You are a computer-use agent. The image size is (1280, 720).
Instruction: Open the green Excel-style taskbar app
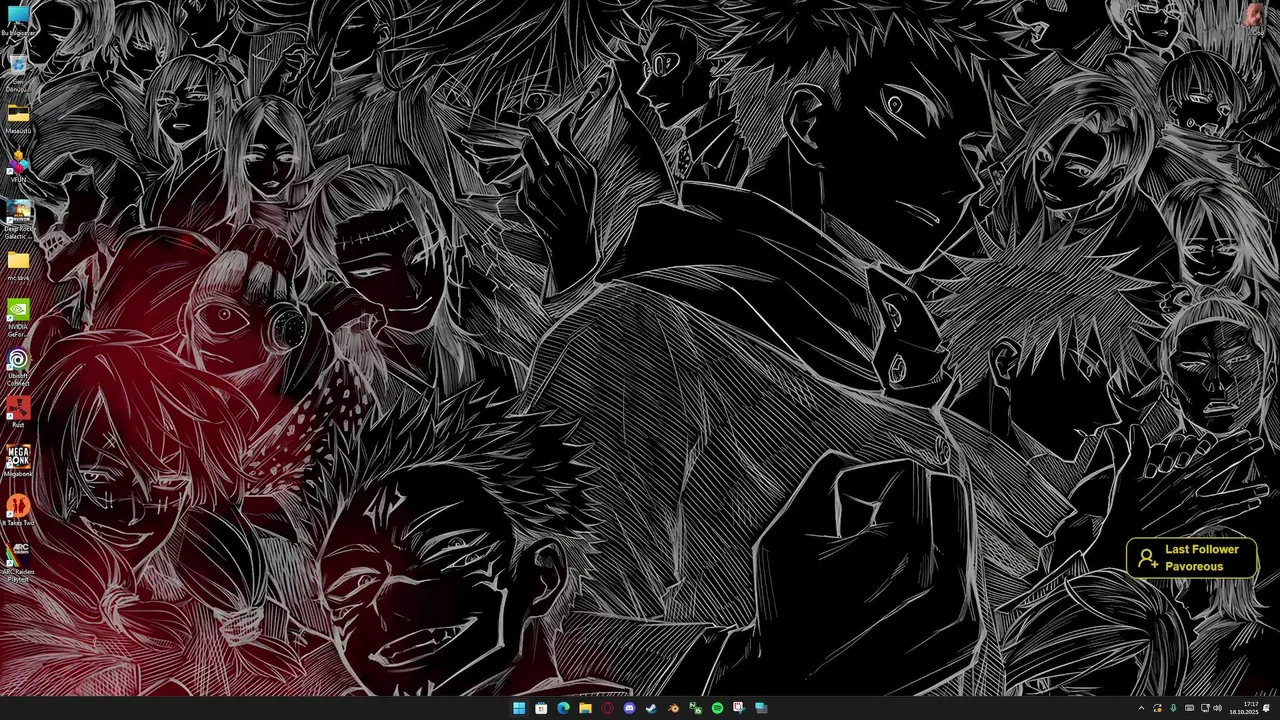695,708
